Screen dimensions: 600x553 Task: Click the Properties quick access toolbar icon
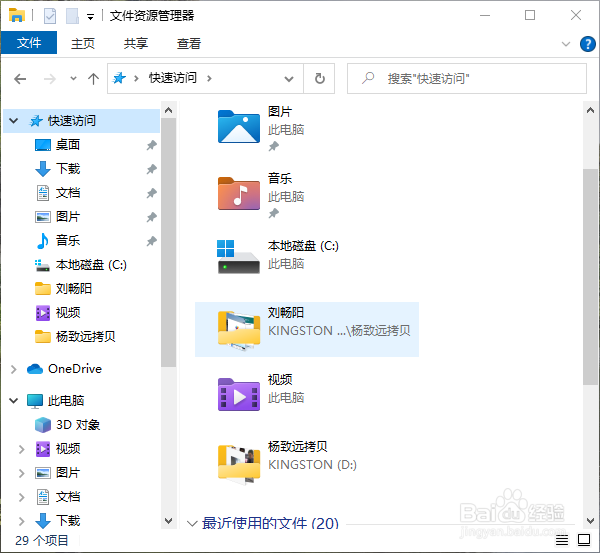pos(50,16)
